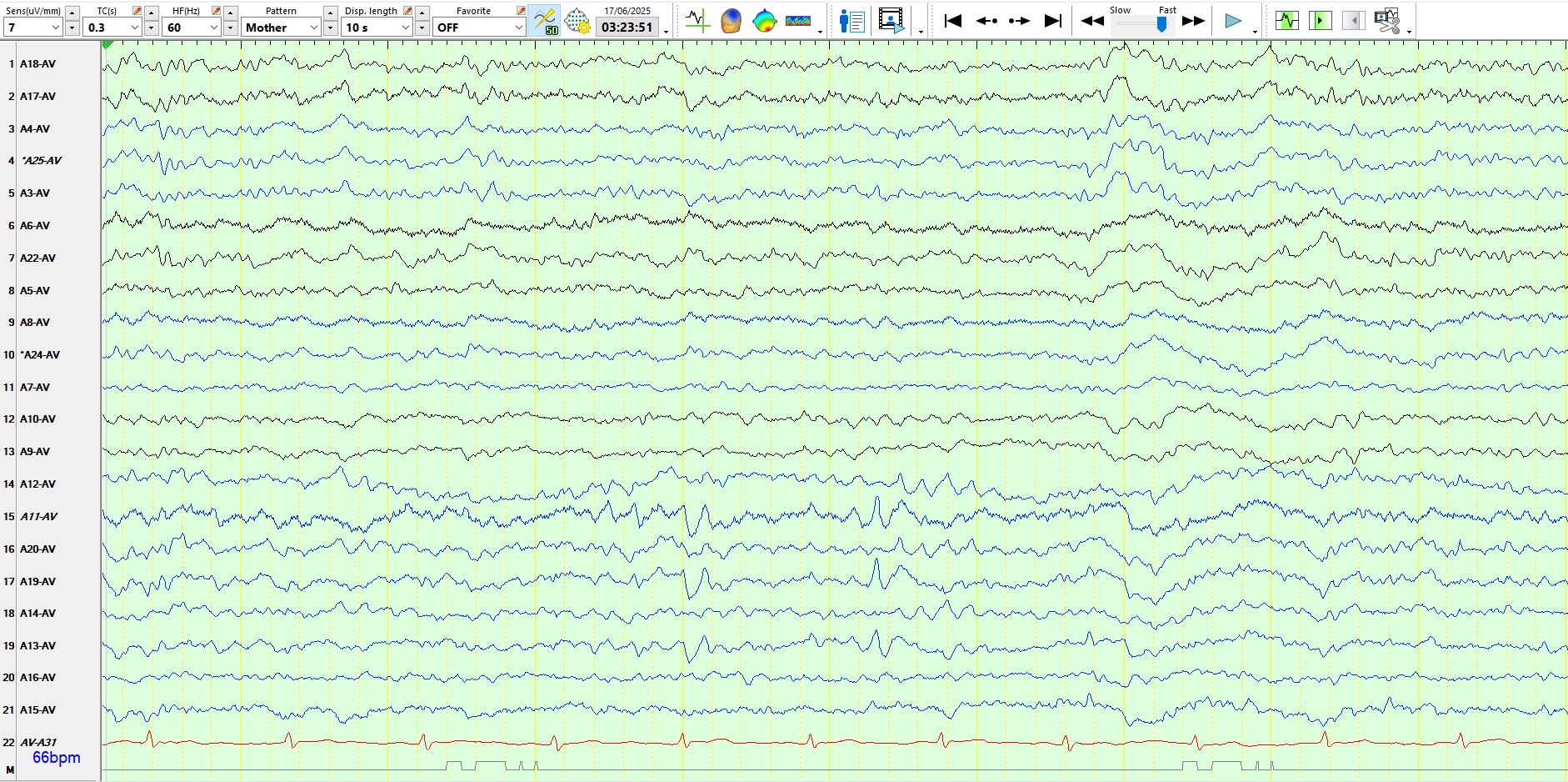This screenshot has width=1568, height=782.
Task: Click the fast-forward double-arrow button
Action: click(x=1193, y=21)
